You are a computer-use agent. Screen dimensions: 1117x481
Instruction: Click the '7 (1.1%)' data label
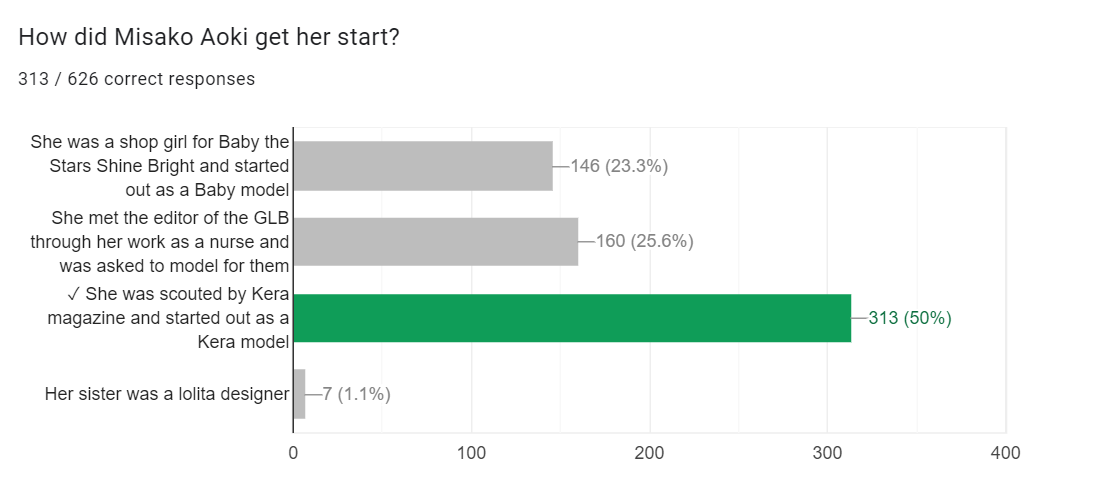[x=356, y=394]
